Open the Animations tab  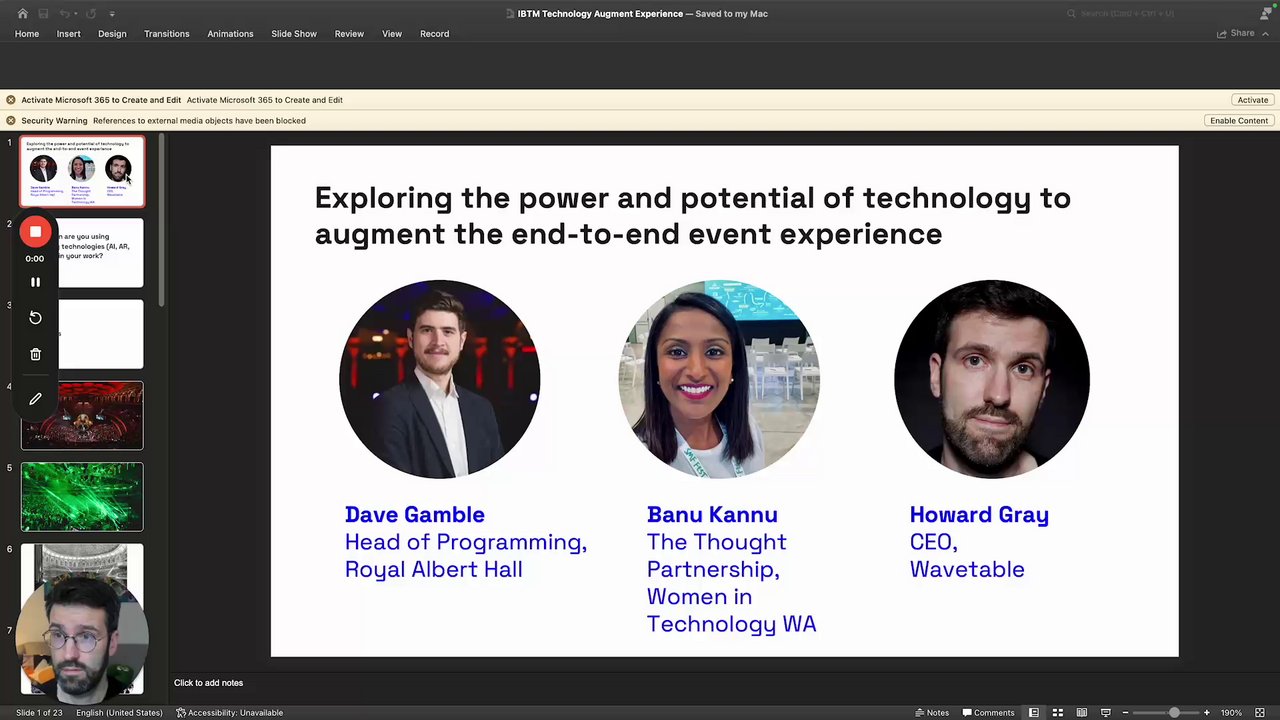point(230,34)
